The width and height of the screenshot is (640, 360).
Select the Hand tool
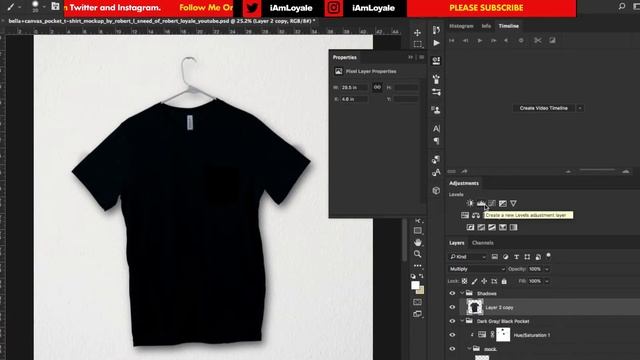click(x=417, y=242)
